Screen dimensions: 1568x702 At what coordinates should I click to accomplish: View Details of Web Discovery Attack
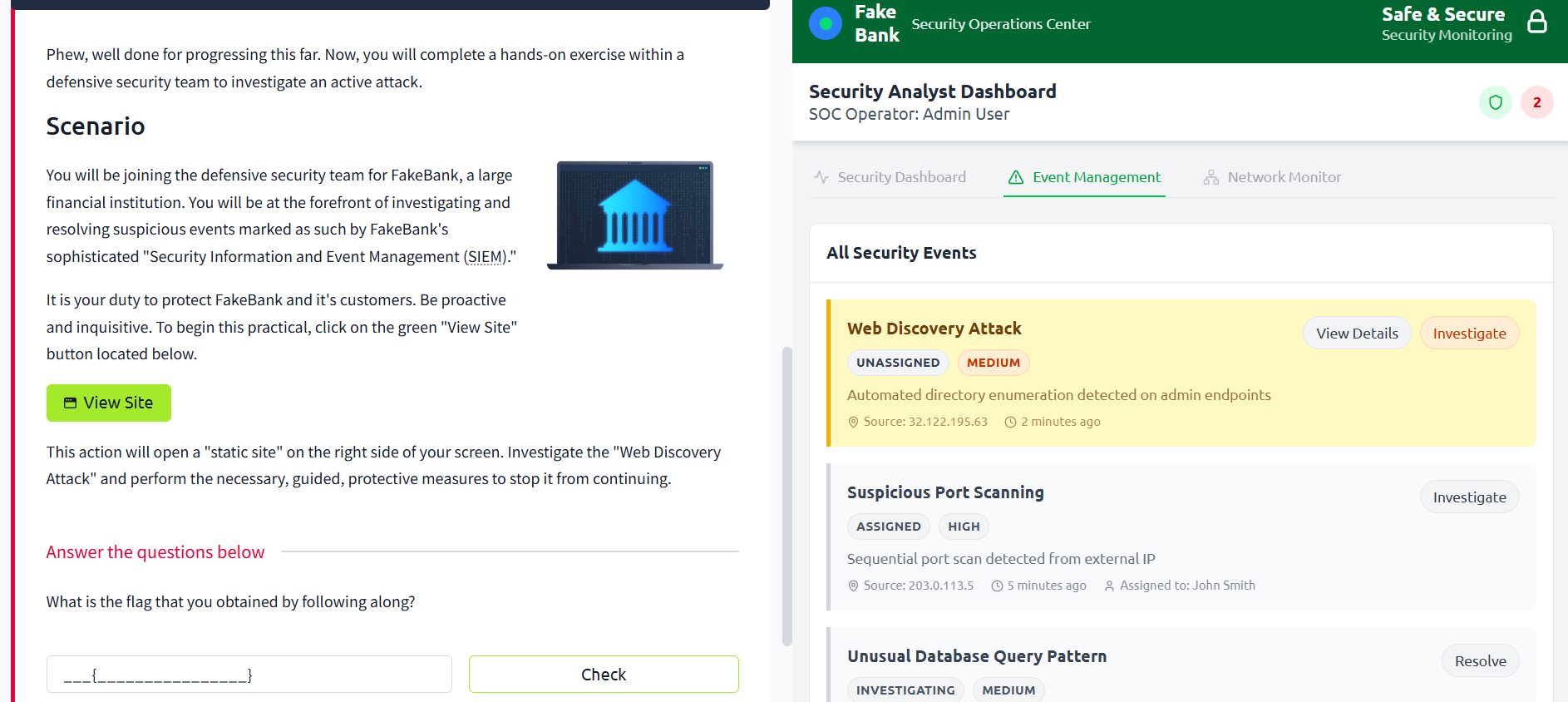tap(1357, 333)
